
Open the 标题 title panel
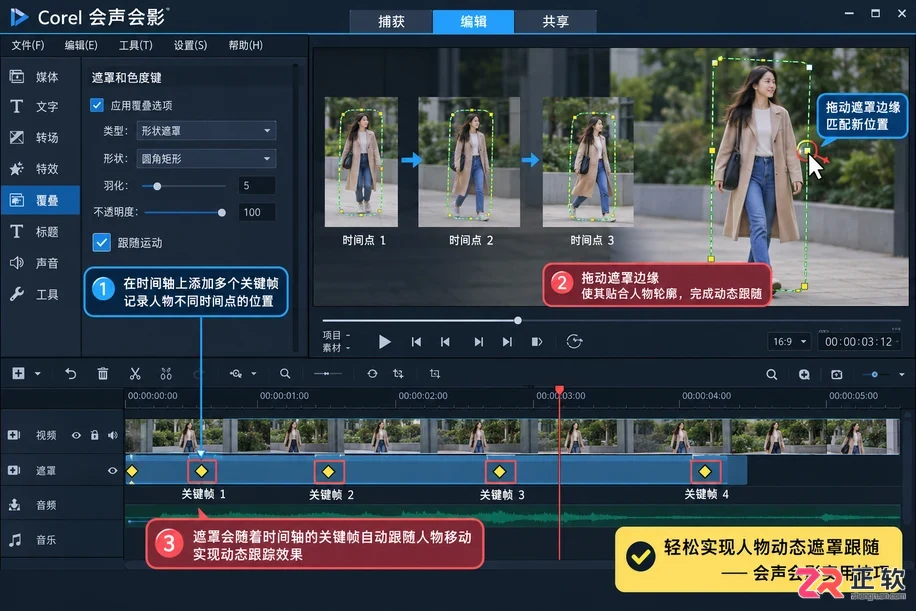click(x=35, y=232)
